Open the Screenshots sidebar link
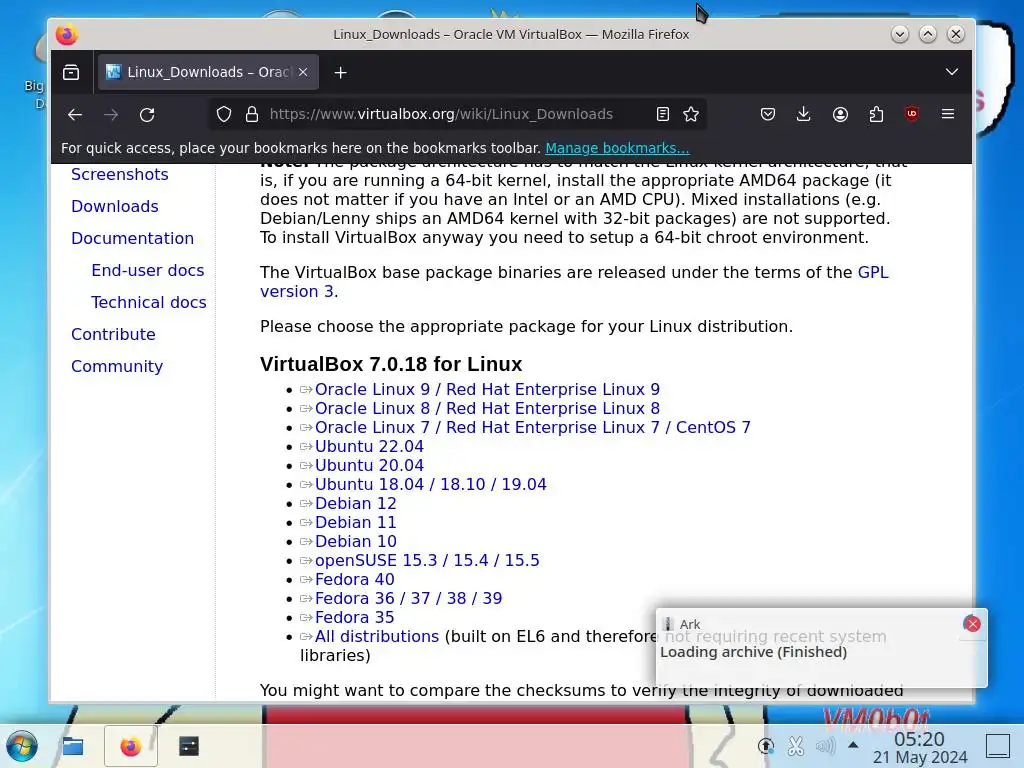Image resolution: width=1024 pixels, height=768 pixels. (120, 174)
